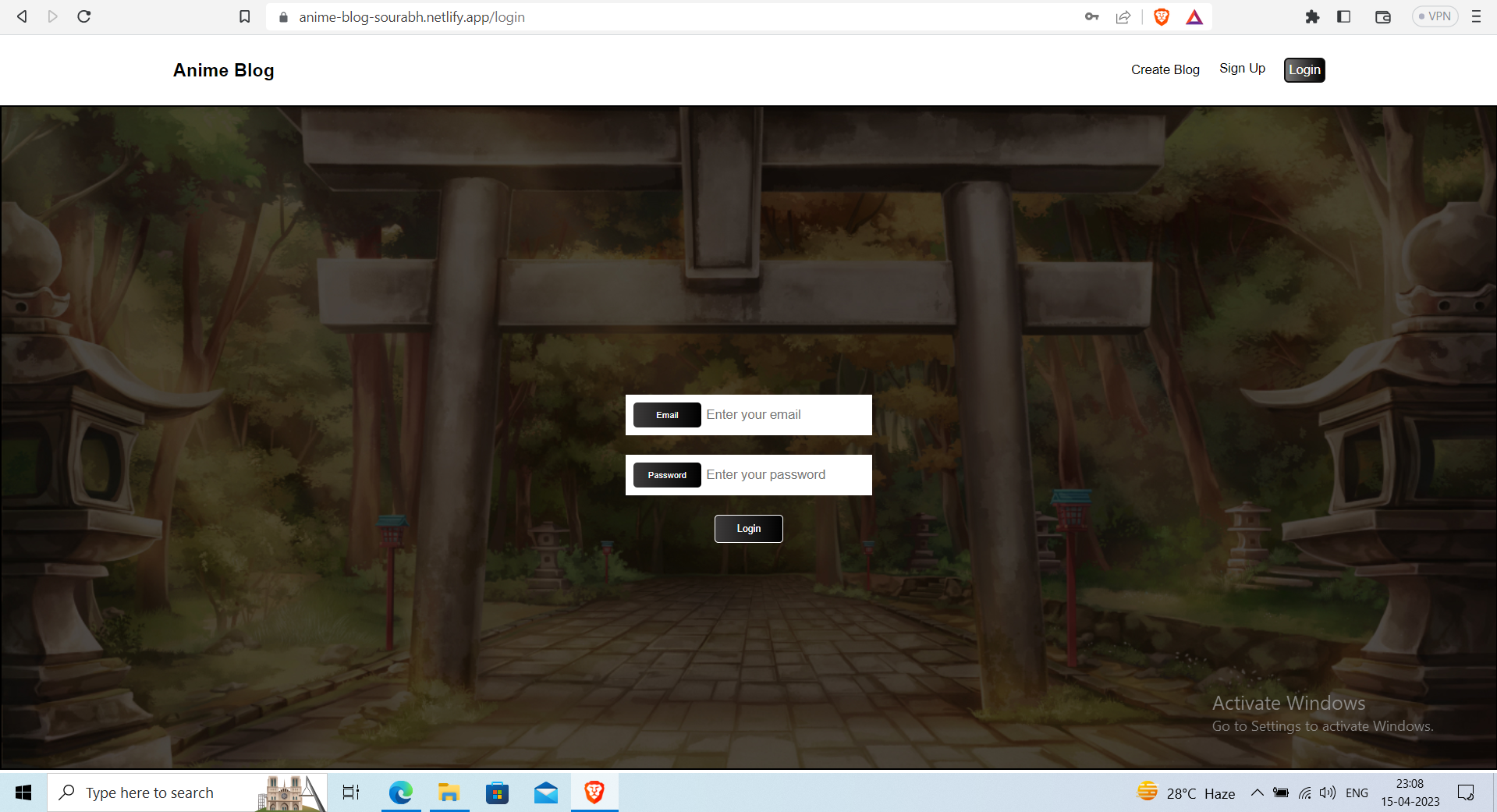The height and width of the screenshot is (812, 1497).
Task: Open the Brave Wallet icon
Action: click(x=1383, y=17)
